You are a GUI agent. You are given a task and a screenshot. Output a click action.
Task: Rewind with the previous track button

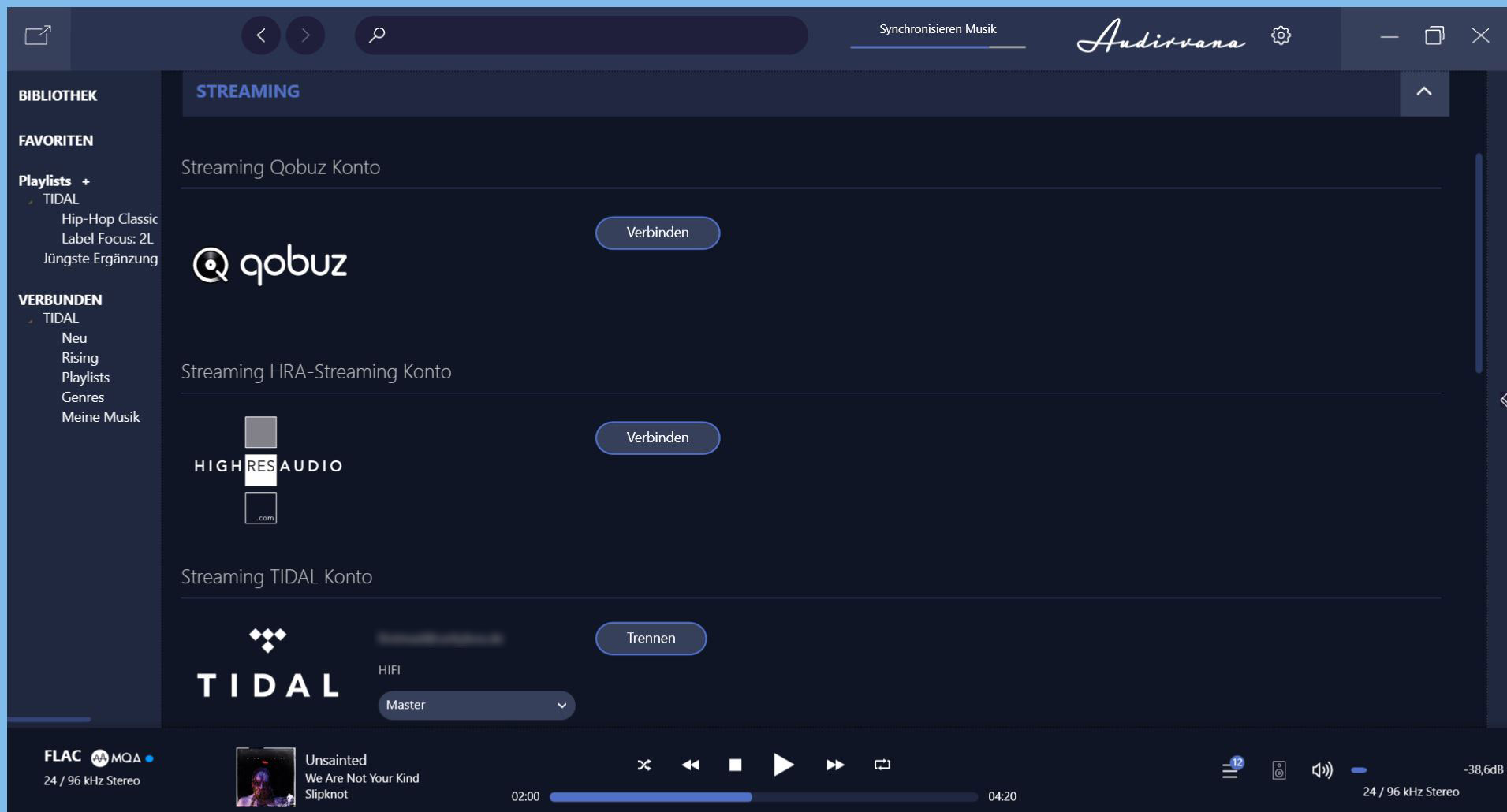click(x=691, y=765)
